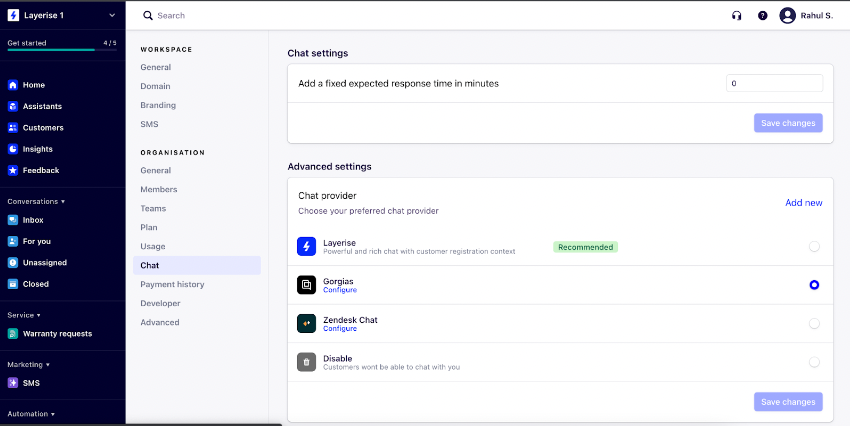Collapse the Marketing section
Screen dimensions: 852x426
(28, 365)
